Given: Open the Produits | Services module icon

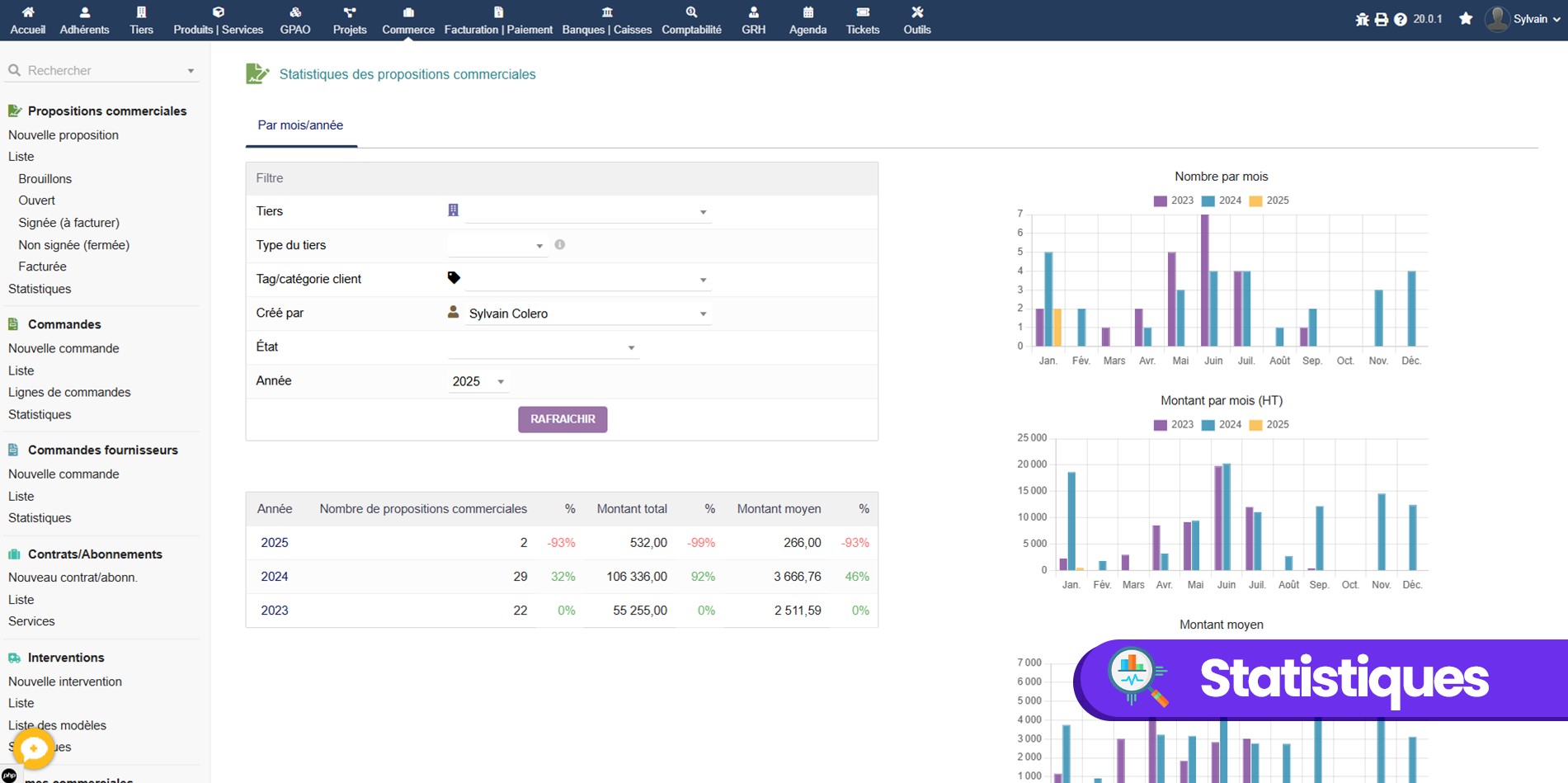Looking at the screenshot, I should pos(218,12).
